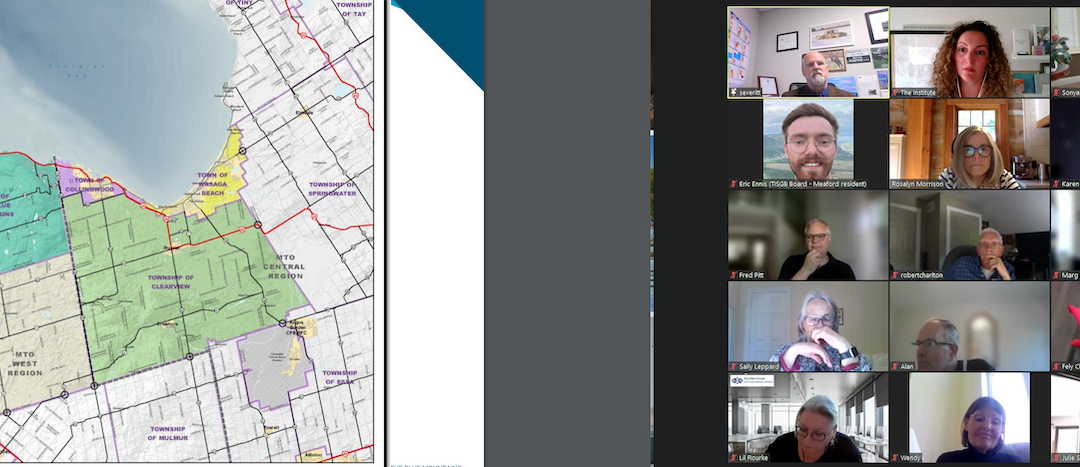Image resolution: width=1080 pixels, height=467 pixels.
Task: Click the muted mic icon next to Wendy
Action: coord(895,458)
